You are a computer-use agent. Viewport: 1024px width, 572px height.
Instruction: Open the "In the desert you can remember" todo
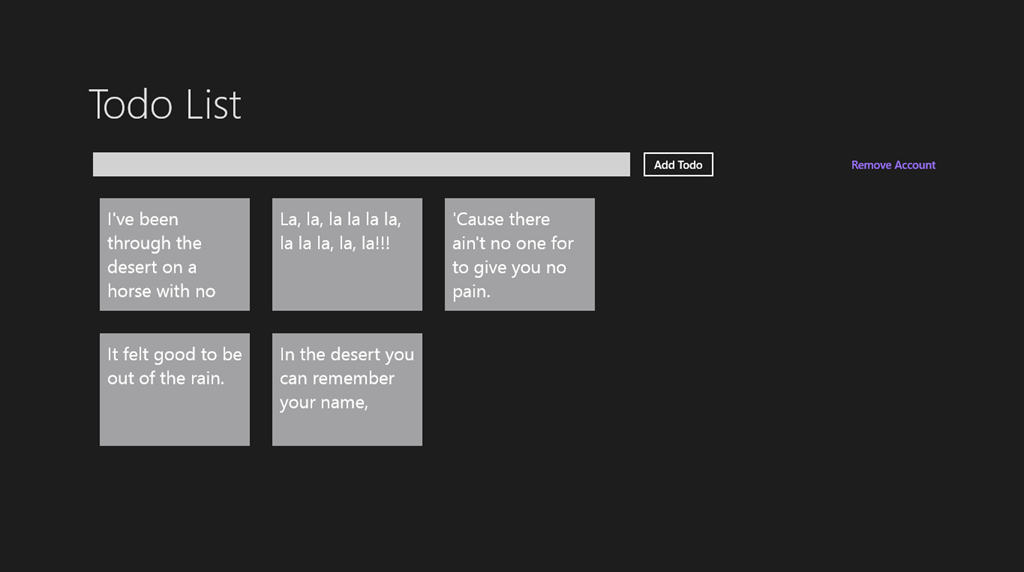(x=347, y=390)
